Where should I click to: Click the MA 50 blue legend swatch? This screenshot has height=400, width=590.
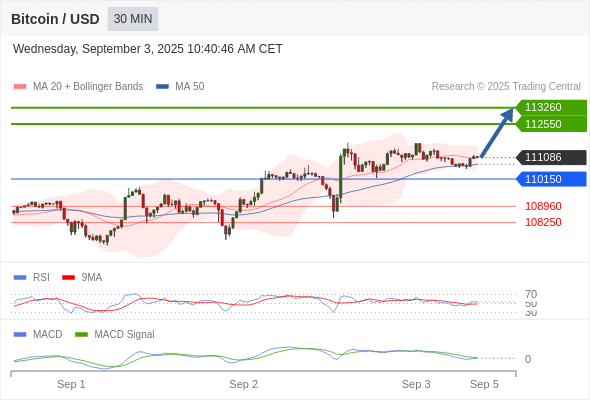(x=162, y=87)
